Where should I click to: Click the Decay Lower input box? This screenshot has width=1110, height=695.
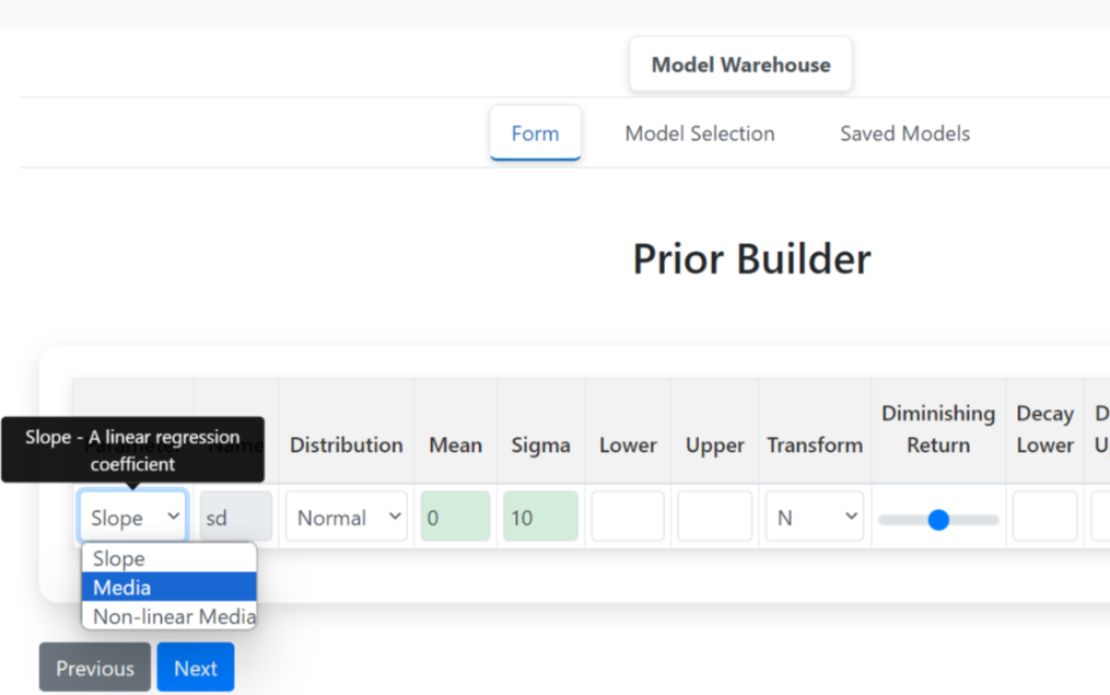point(1044,517)
